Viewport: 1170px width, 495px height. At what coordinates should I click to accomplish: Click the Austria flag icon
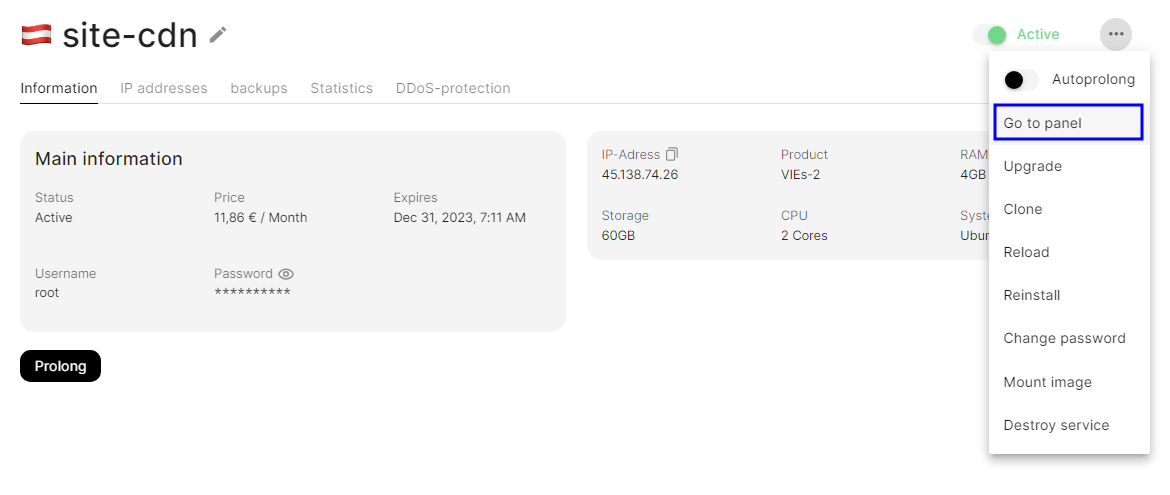(36, 35)
